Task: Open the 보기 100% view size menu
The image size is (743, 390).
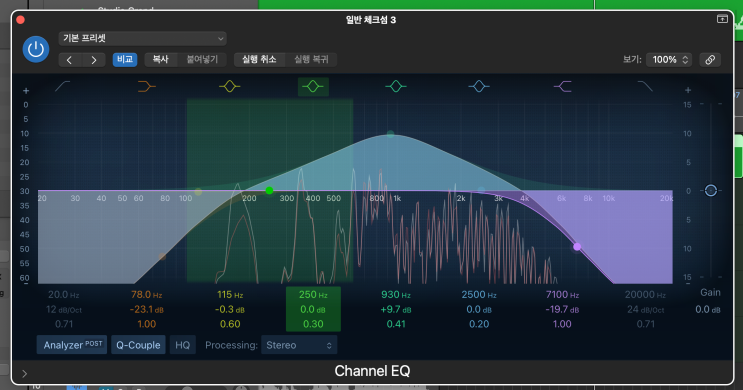Action: tap(669, 60)
